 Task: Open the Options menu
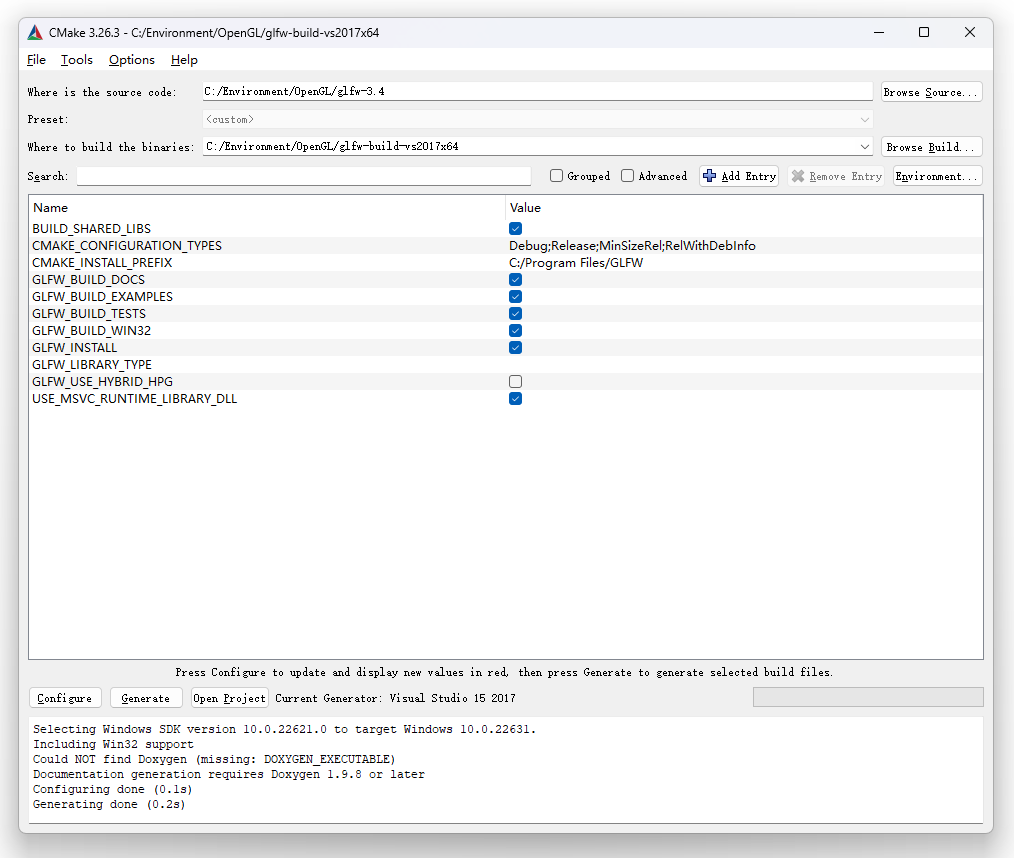(x=132, y=59)
